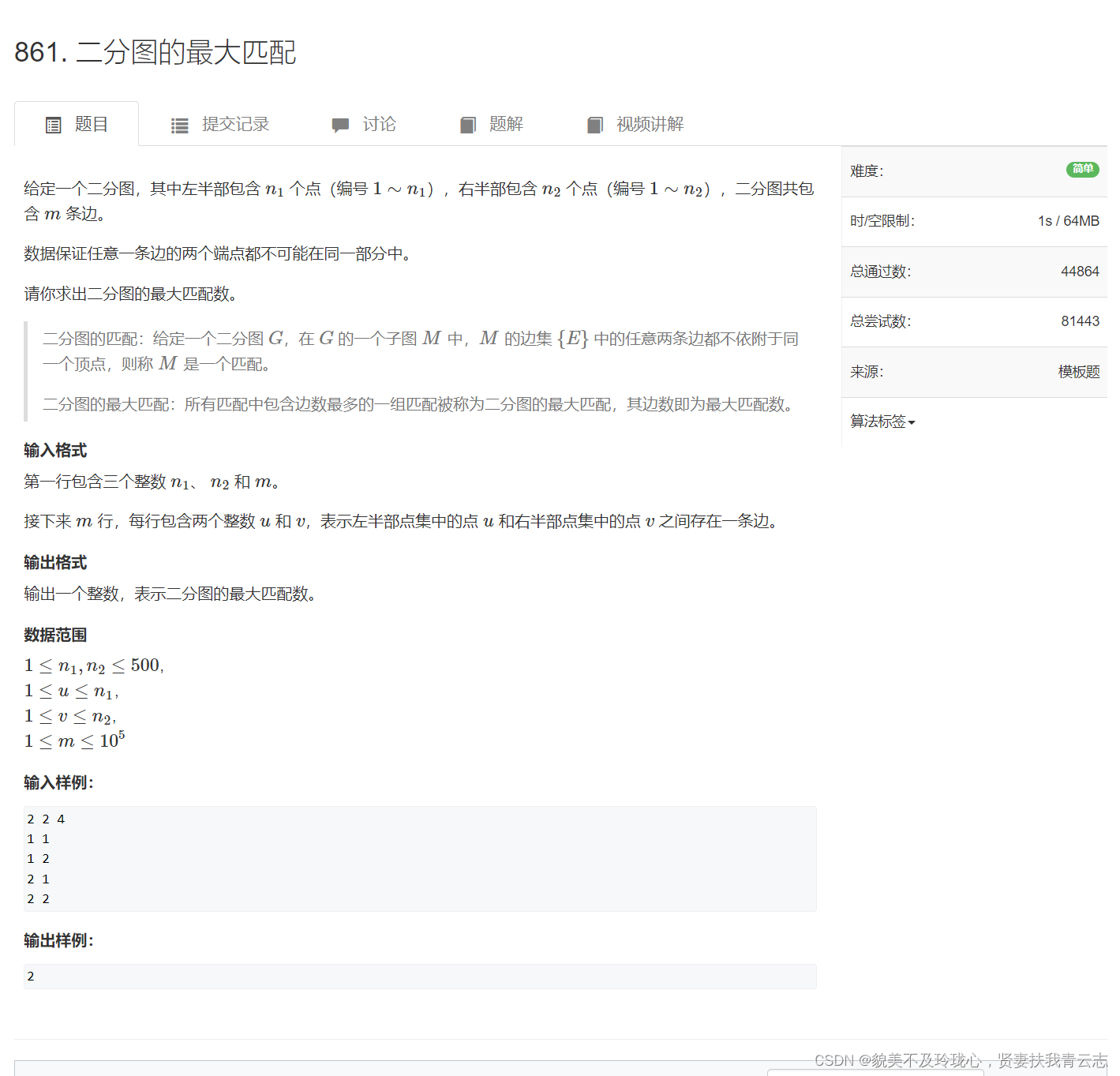Click the 数据范围 heading
The image size is (1120, 1076).
(55, 635)
